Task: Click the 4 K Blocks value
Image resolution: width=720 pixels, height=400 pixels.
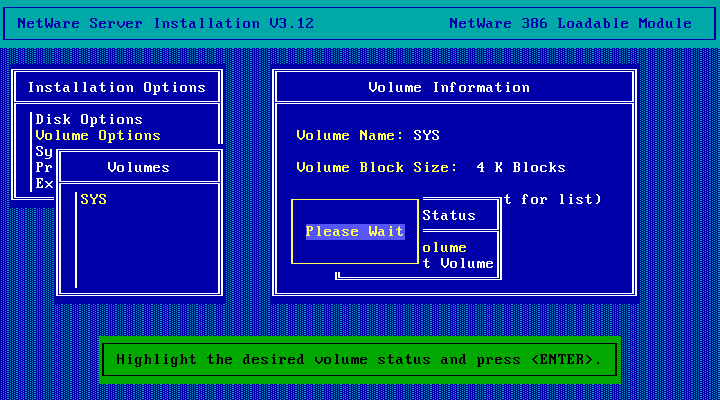Action: 521,168
